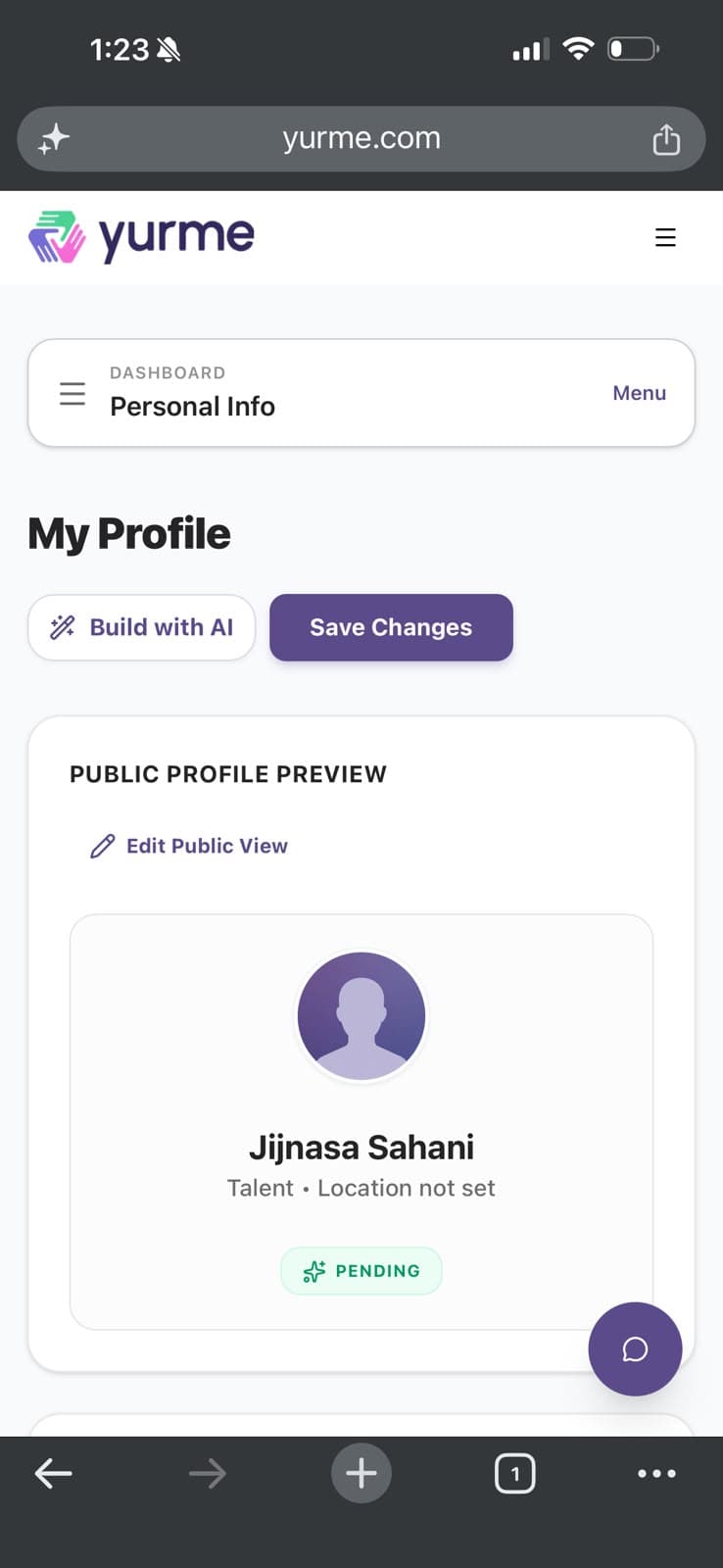Open the browser tab switcher
This screenshot has height=1568, width=723.
click(x=515, y=1473)
